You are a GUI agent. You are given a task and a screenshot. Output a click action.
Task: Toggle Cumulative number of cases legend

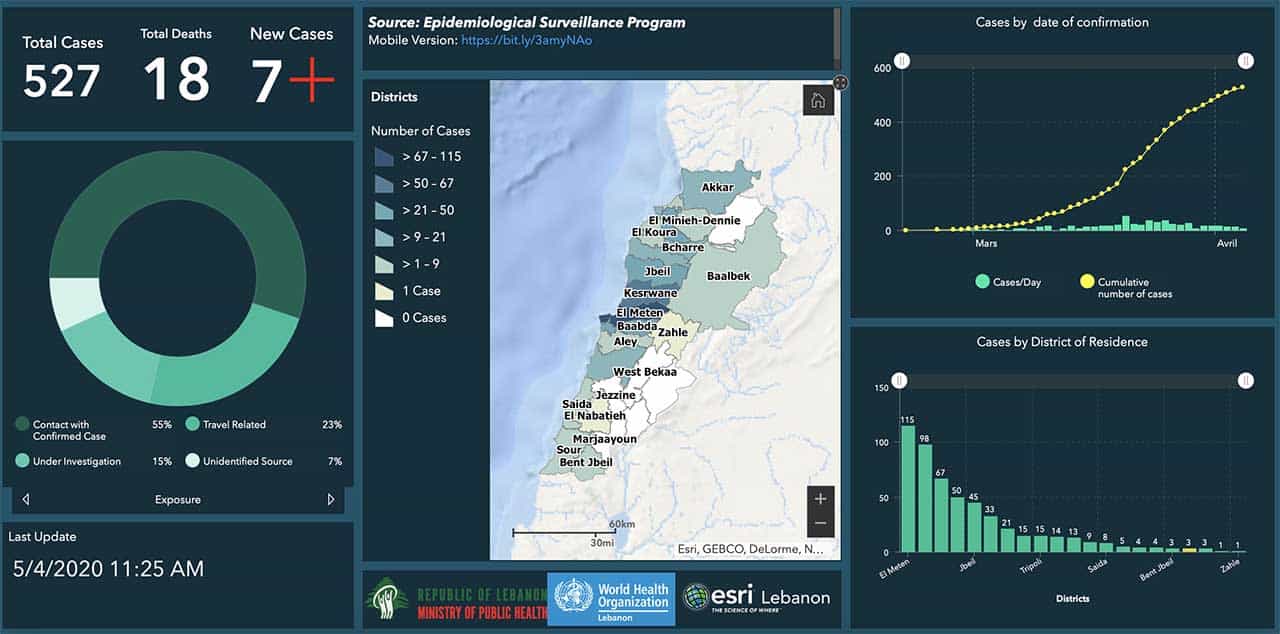click(x=1087, y=282)
